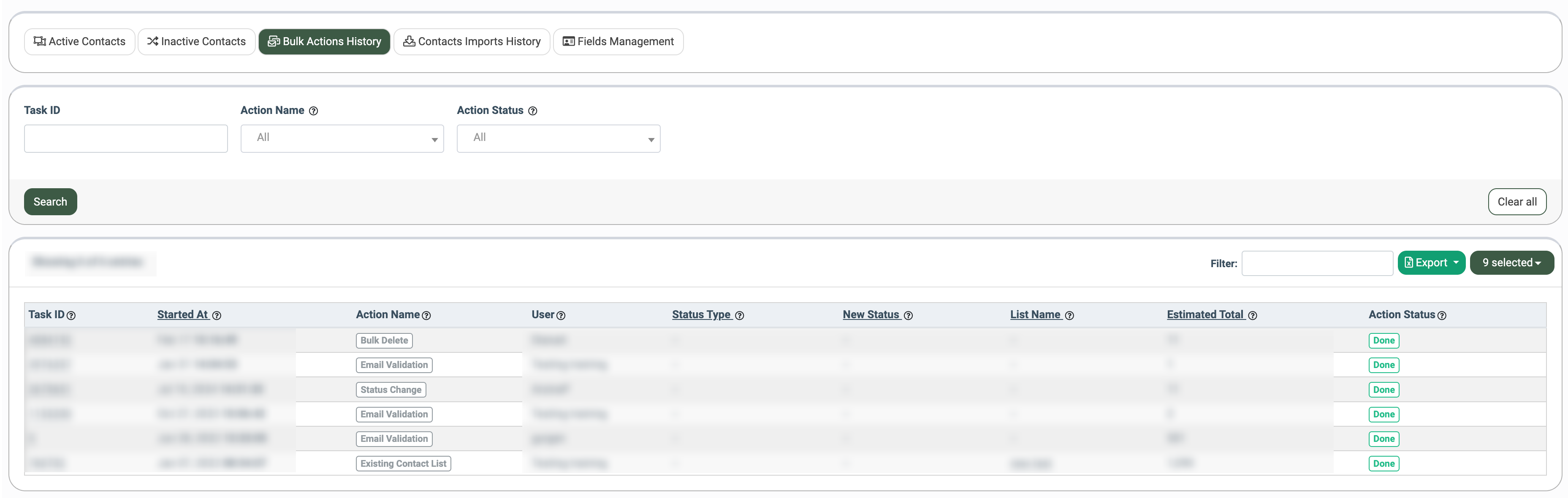Click help icon next to List Name header
Screen dimensions: 1568x498
[x=1069, y=315]
